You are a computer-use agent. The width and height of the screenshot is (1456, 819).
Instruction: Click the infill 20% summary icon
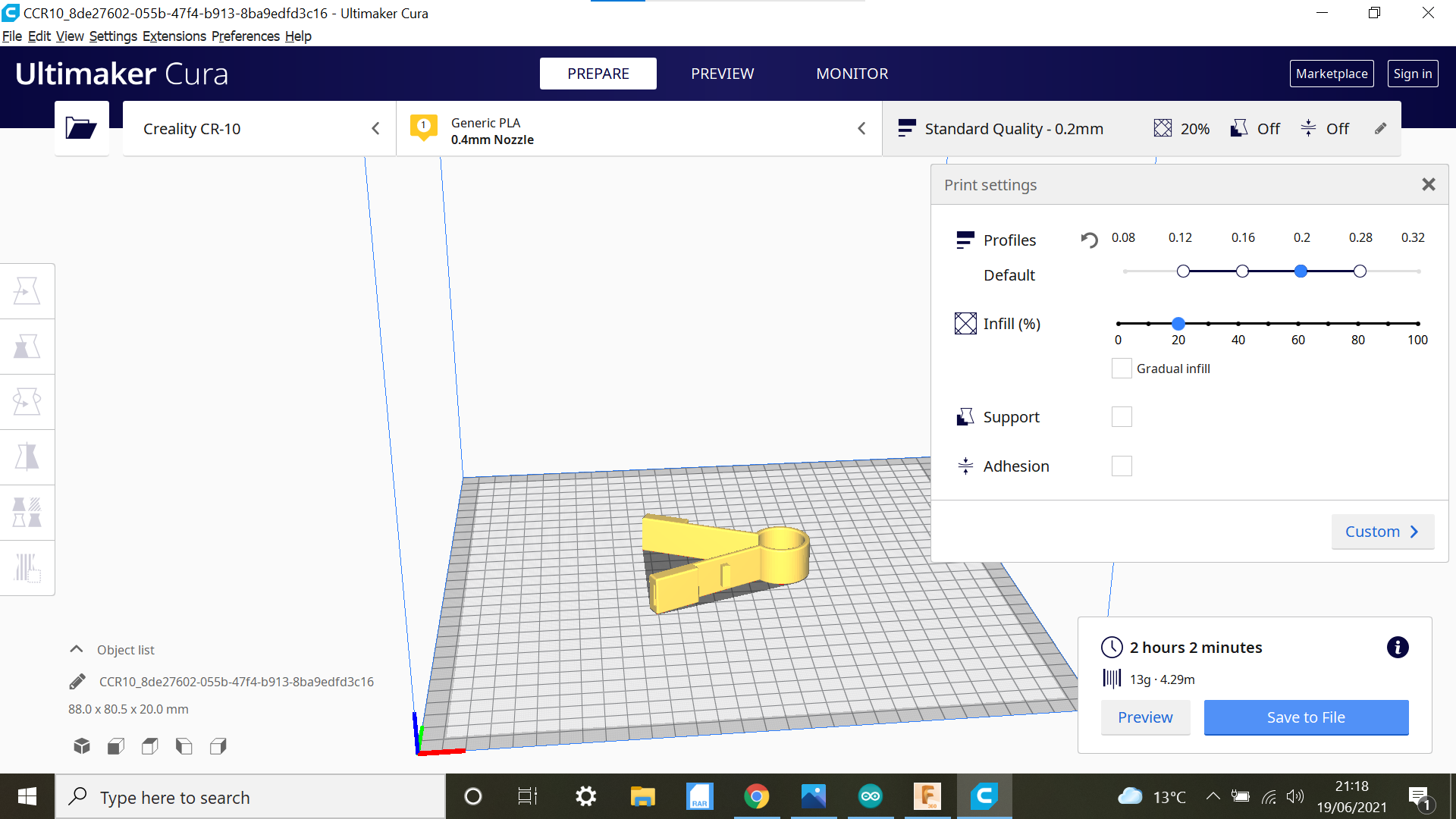[1163, 128]
